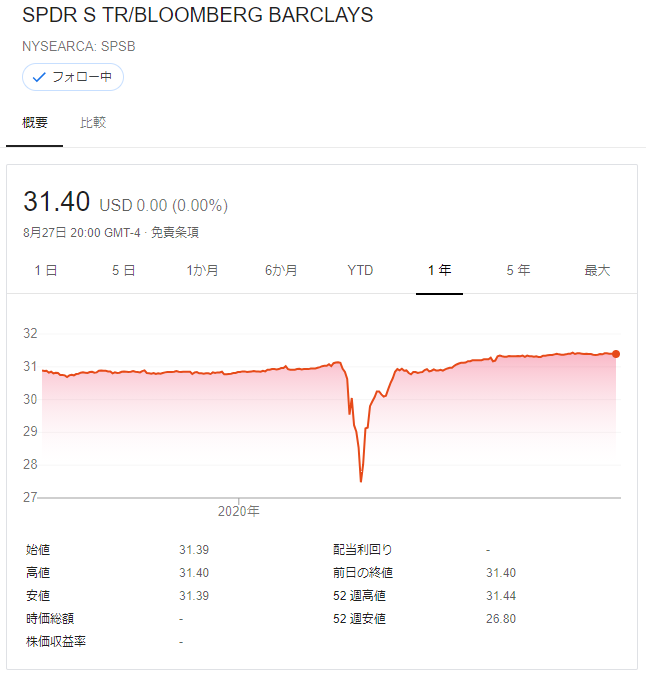646x679 pixels.
Task: Switch to the 比較 compare tab
Action: click(x=93, y=123)
